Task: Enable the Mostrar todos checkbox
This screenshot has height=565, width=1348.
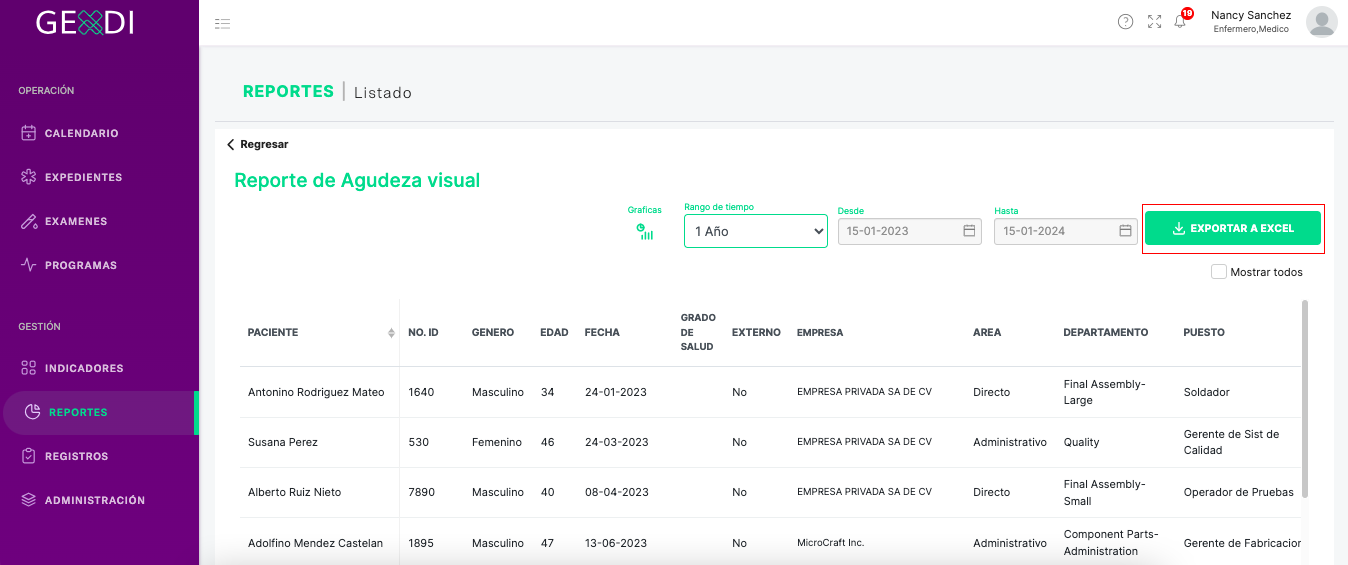Action: coord(1218,272)
